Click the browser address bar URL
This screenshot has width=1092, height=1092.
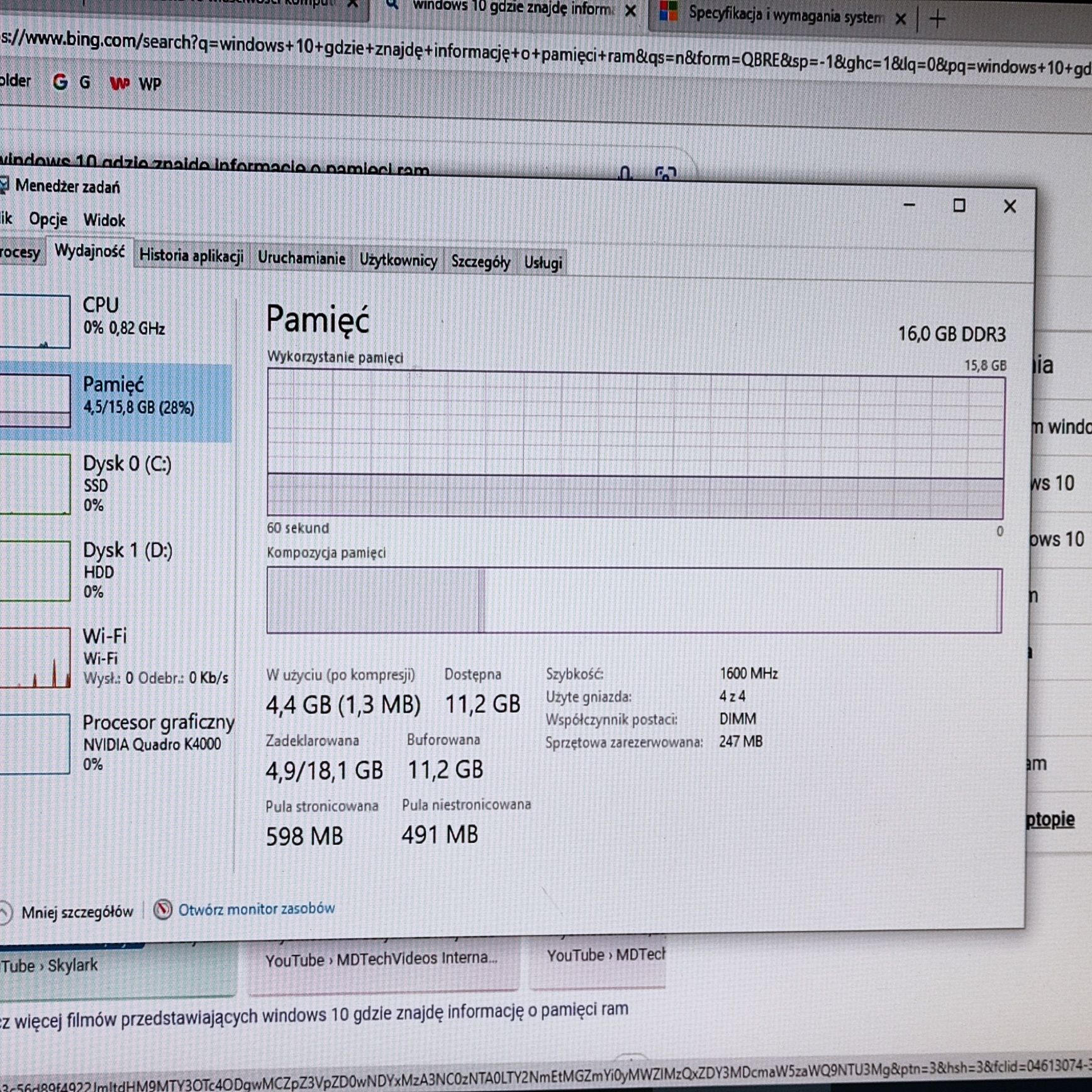tap(546, 55)
